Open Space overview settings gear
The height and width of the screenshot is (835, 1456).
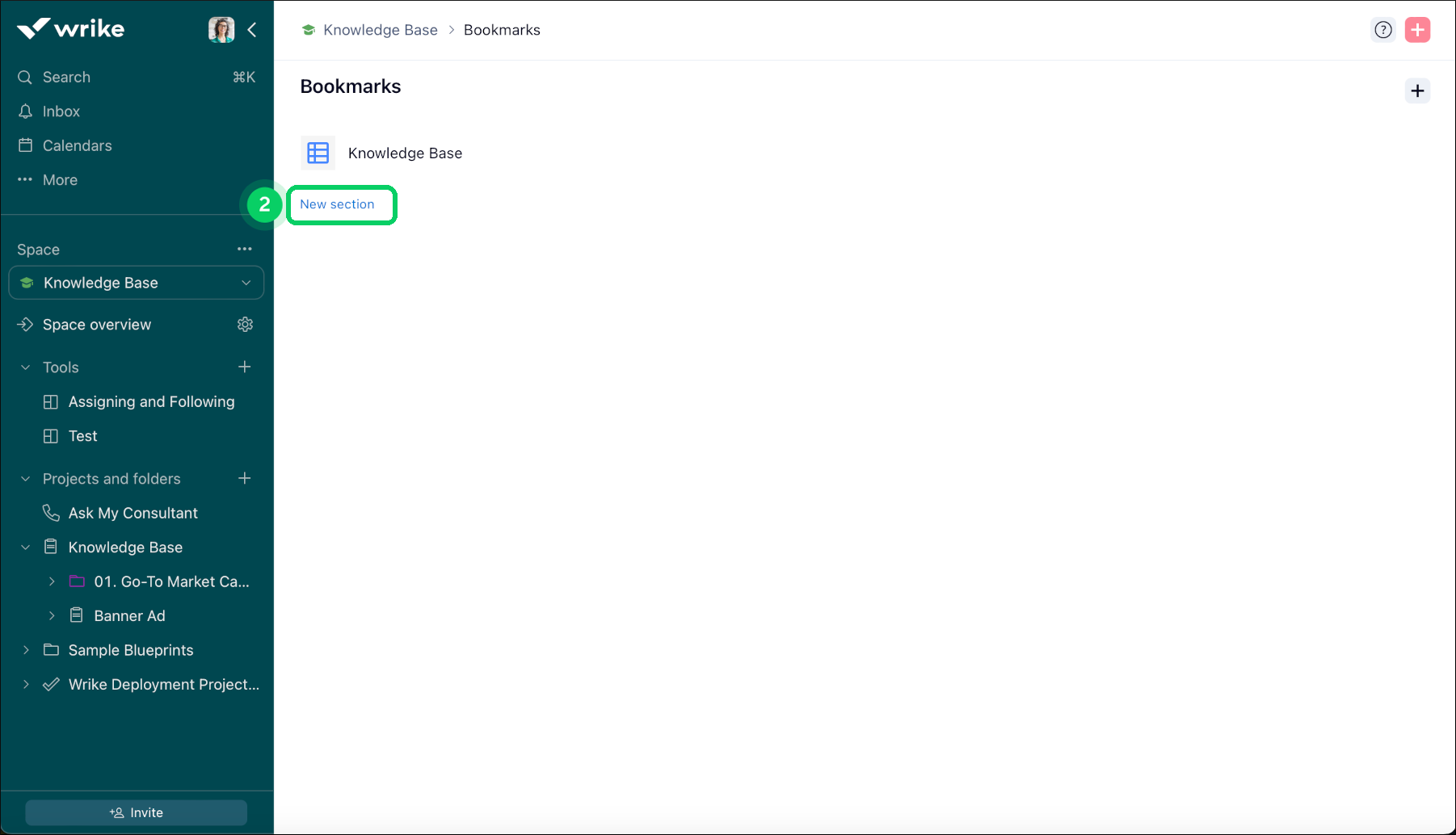(x=245, y=324)
